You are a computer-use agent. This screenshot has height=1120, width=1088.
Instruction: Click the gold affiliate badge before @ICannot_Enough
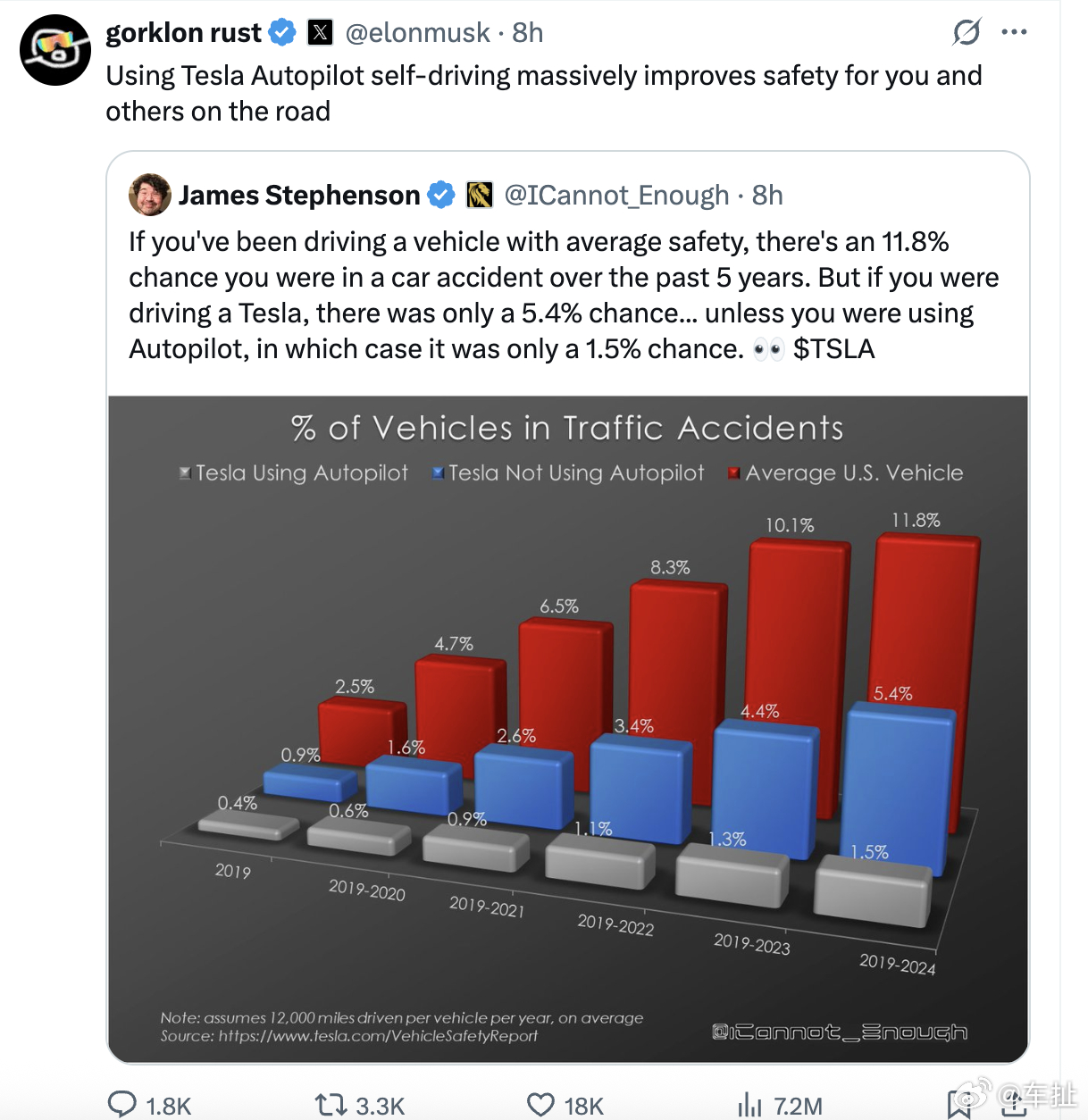[x=480, y=195]
